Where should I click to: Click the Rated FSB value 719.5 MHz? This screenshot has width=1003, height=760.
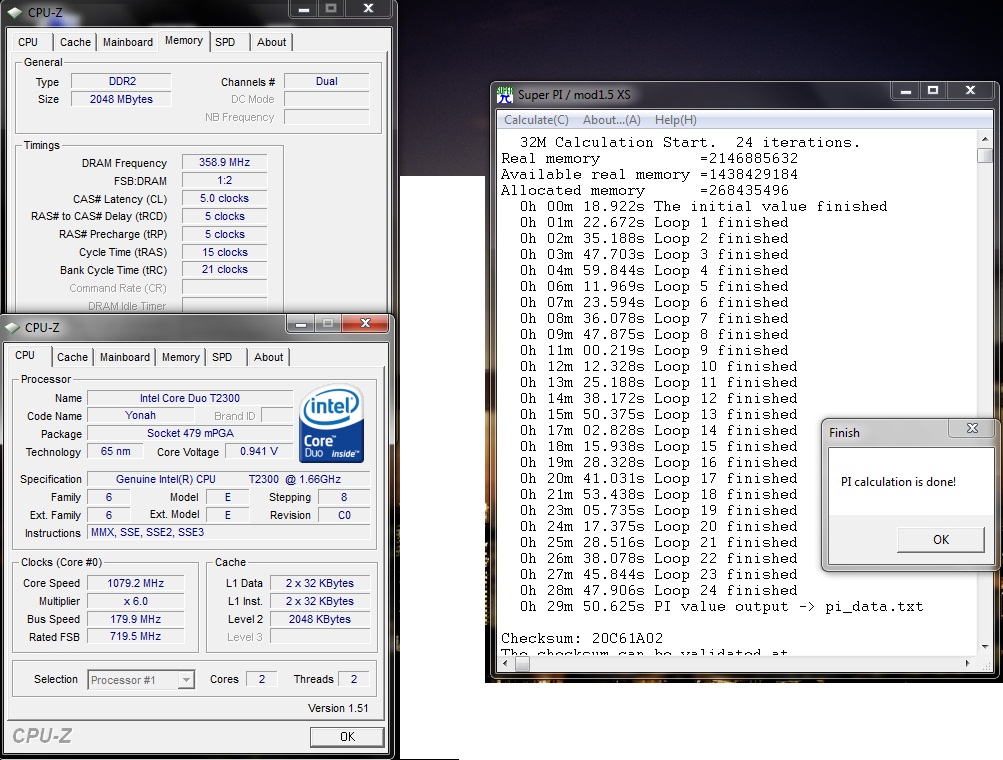[x=136, y=636]
